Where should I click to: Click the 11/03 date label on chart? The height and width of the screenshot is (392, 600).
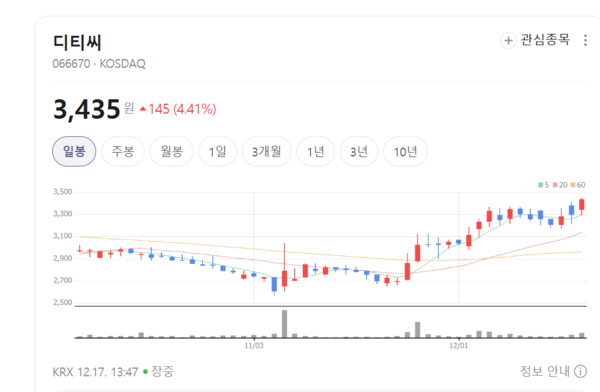pos(254,346)
